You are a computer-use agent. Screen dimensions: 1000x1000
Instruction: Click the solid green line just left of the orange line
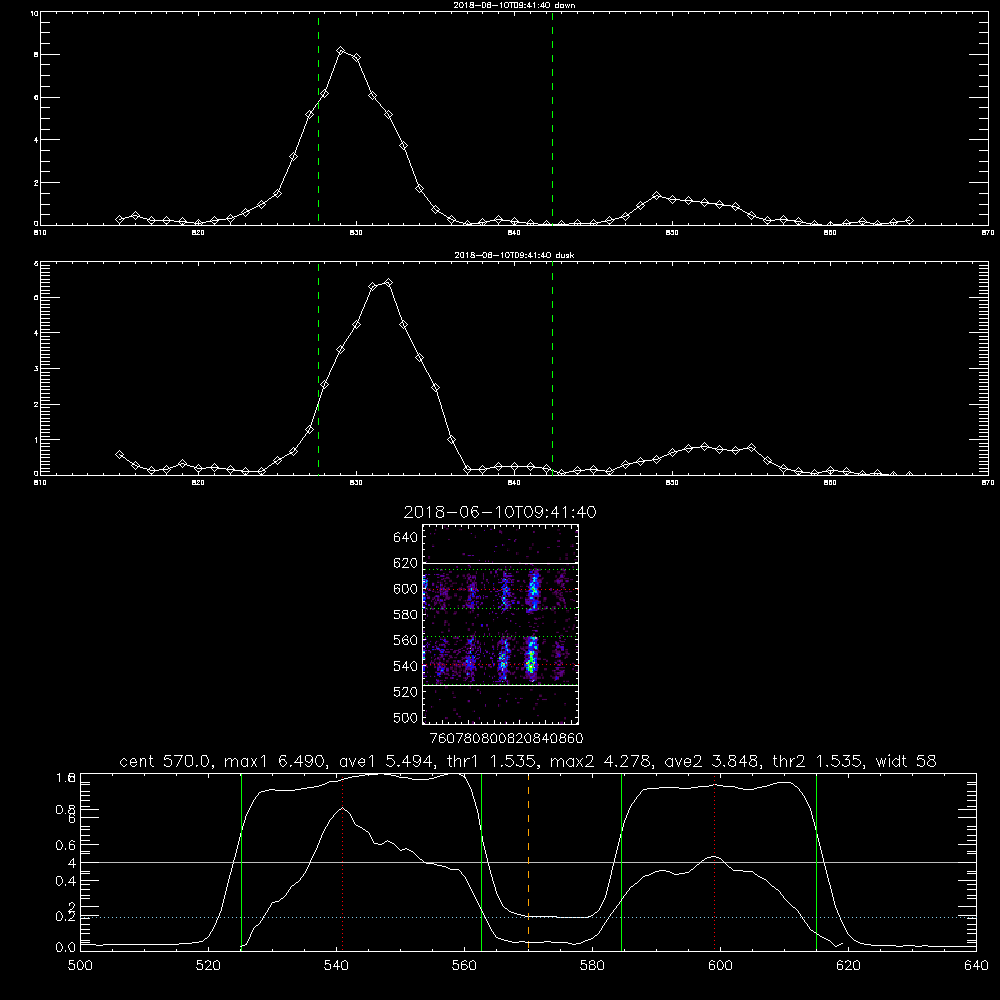coord(482,862)
